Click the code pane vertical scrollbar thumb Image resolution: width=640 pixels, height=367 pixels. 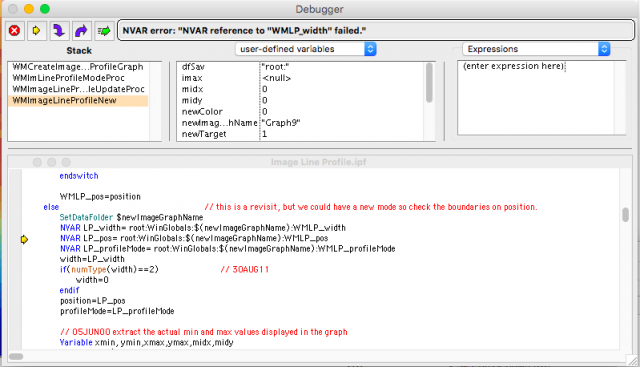(x=625, y=215)
